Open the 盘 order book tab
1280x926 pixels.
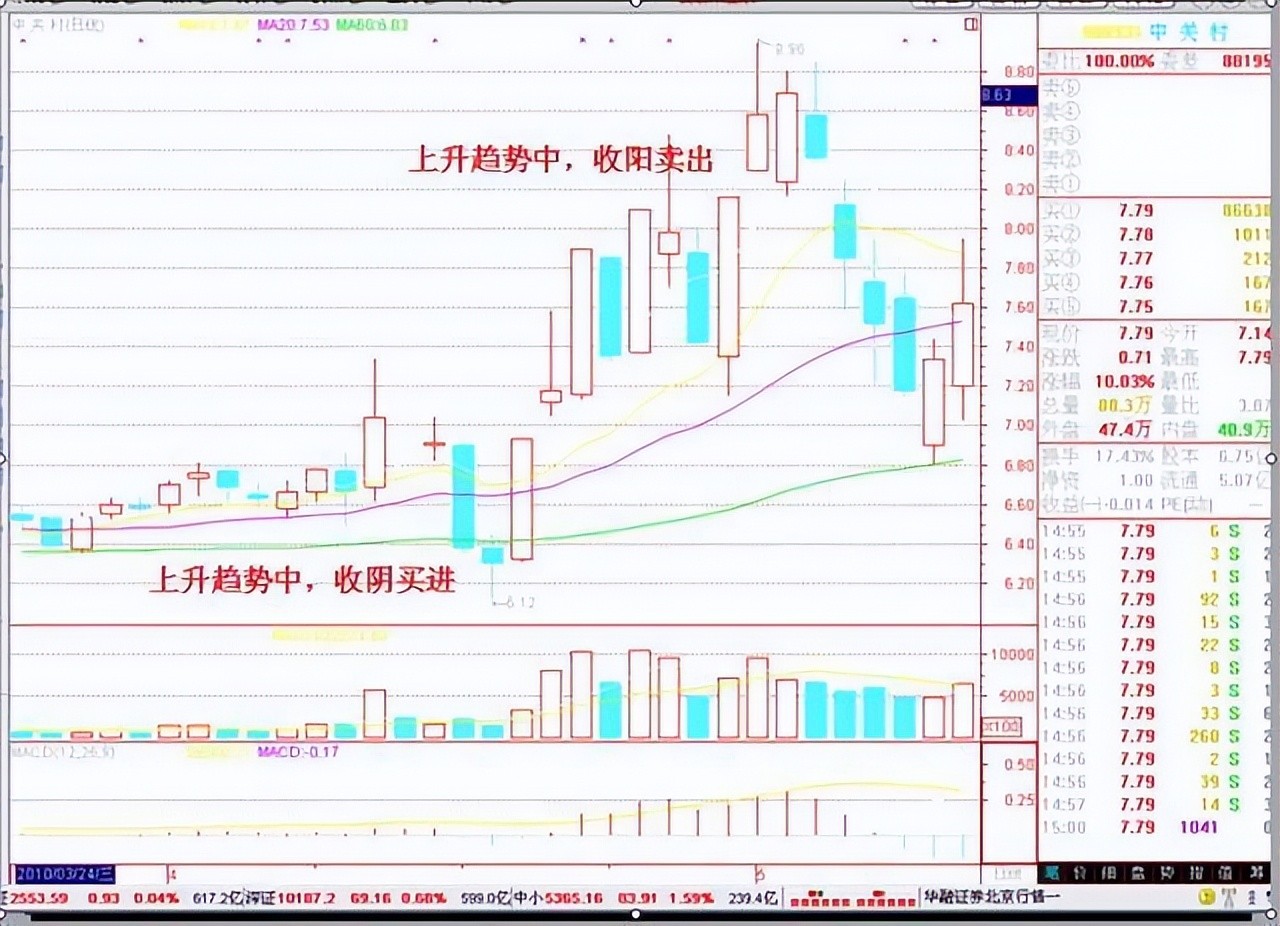pyautogui.click(x=1137, y=872)
